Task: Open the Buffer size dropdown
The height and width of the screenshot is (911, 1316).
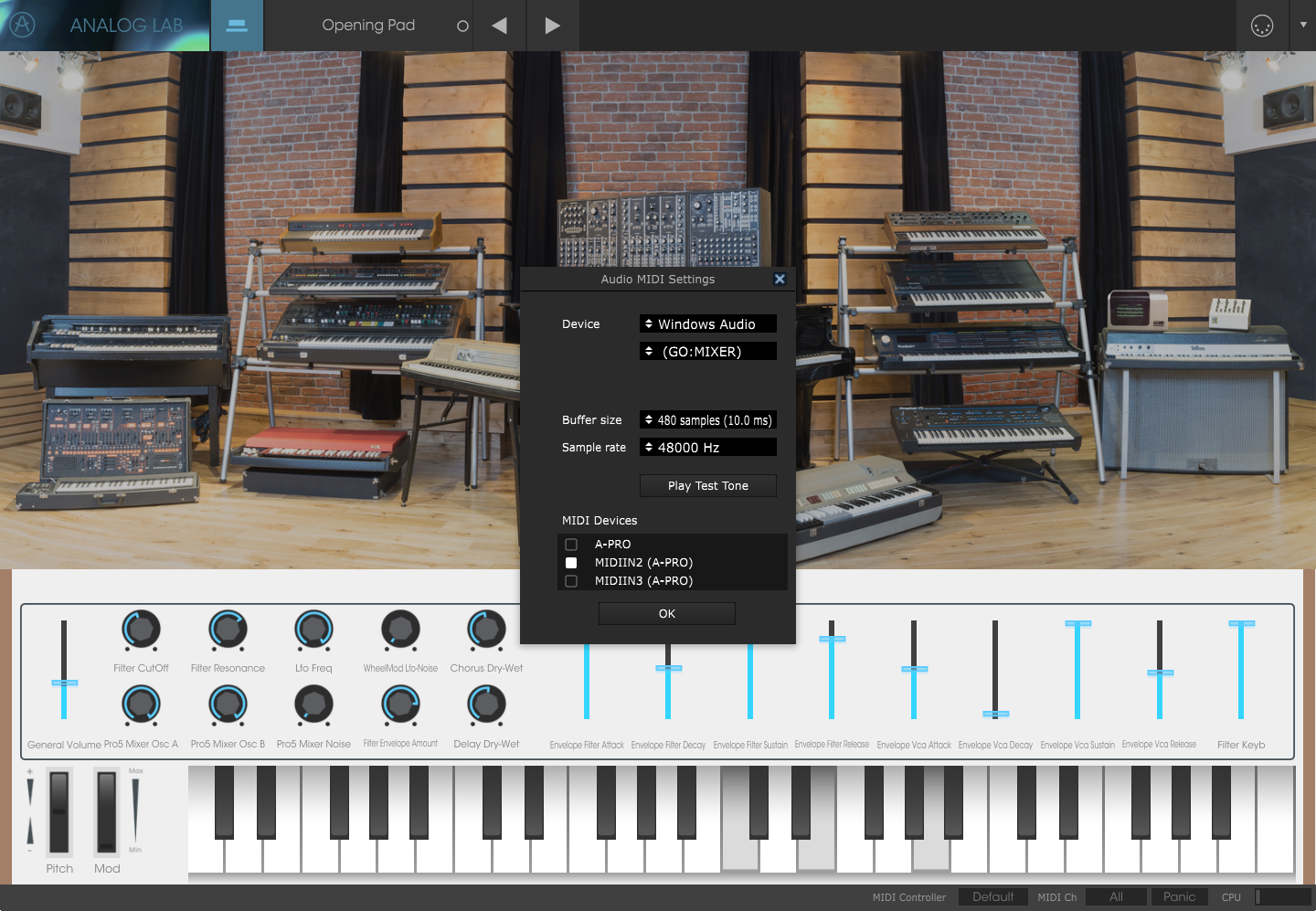Action: 708,420
